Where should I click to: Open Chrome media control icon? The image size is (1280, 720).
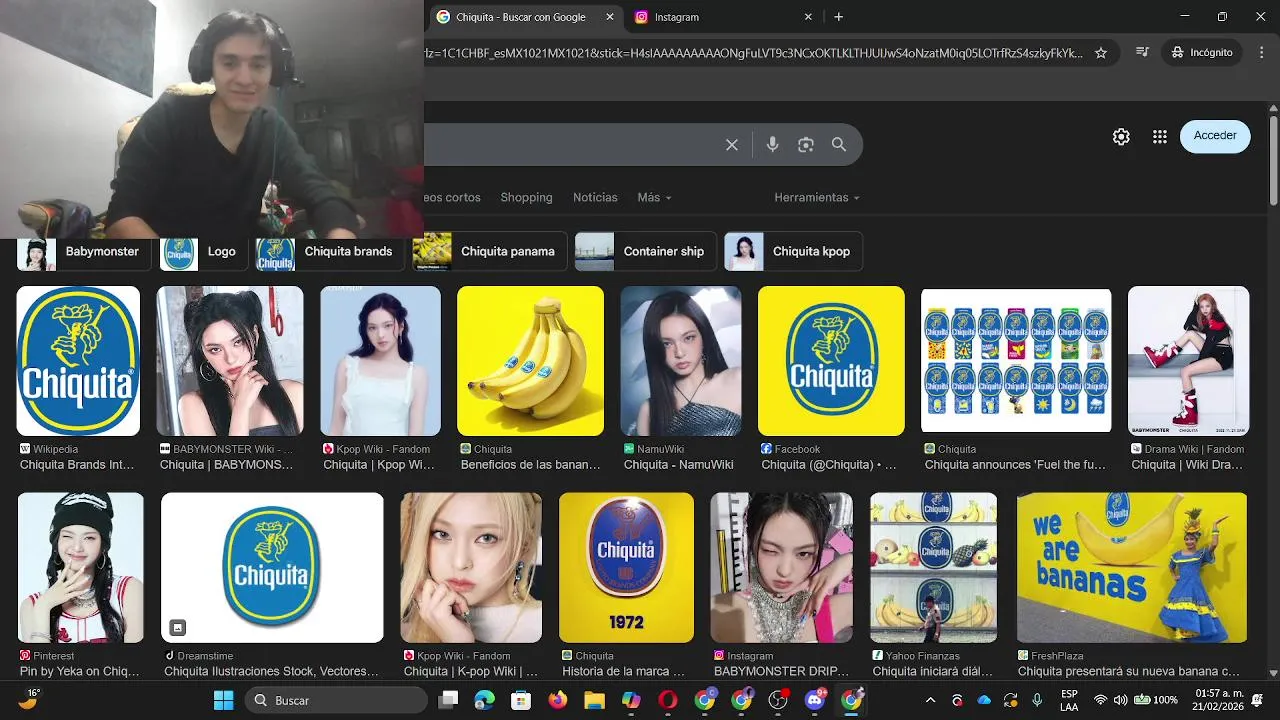(x=1142, y=52)
